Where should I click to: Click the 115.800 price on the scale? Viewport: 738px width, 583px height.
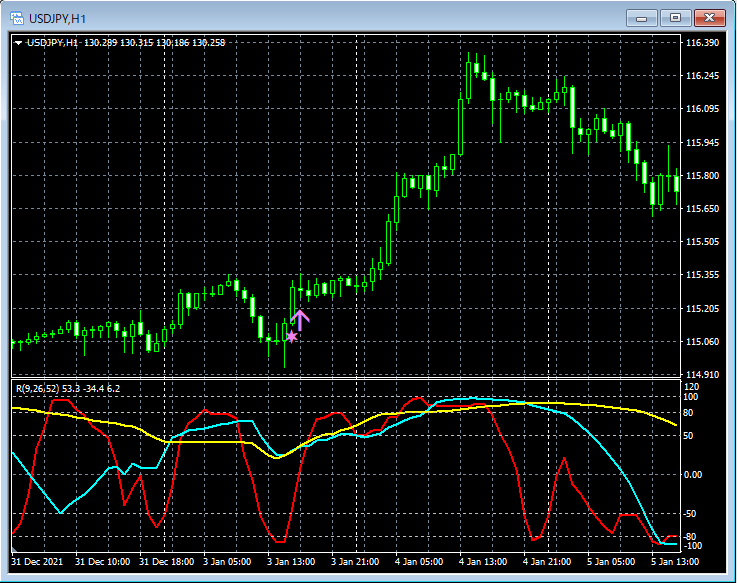(703, 176)
